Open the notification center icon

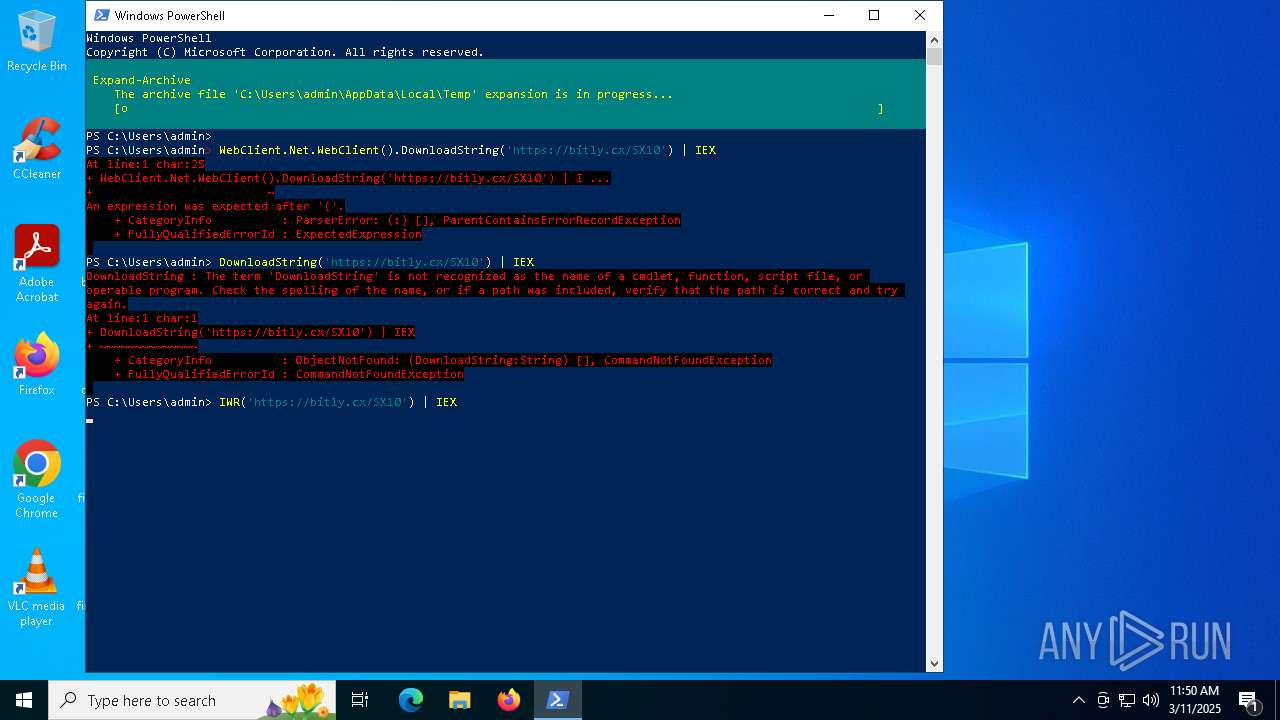[1248, 700]
